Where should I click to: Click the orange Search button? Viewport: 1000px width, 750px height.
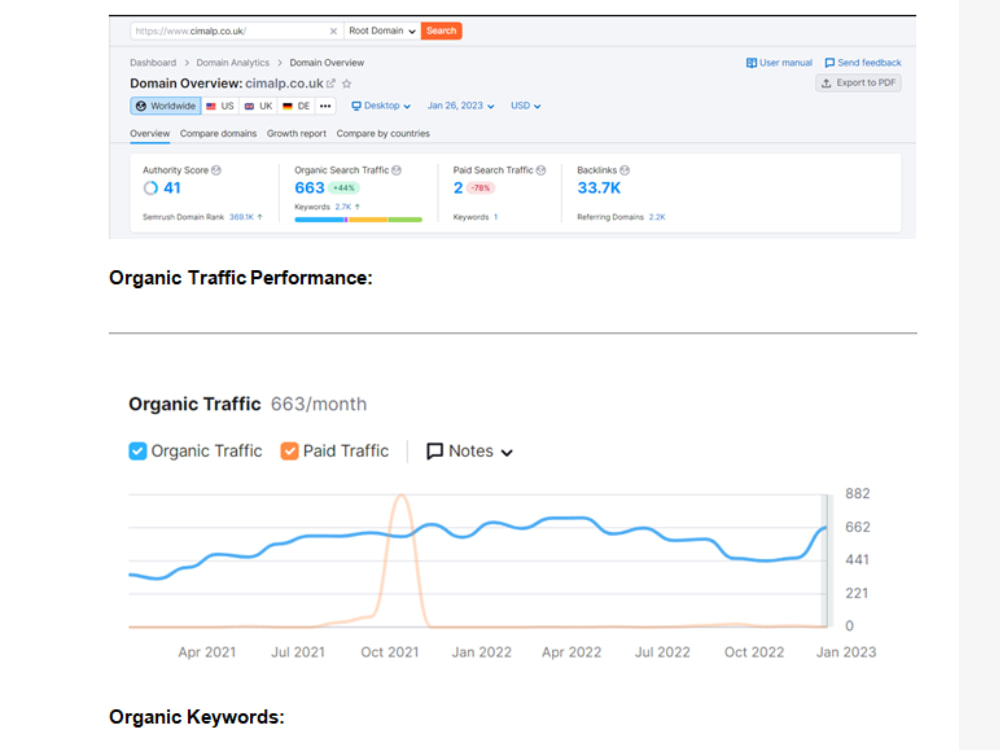(441, 31)
